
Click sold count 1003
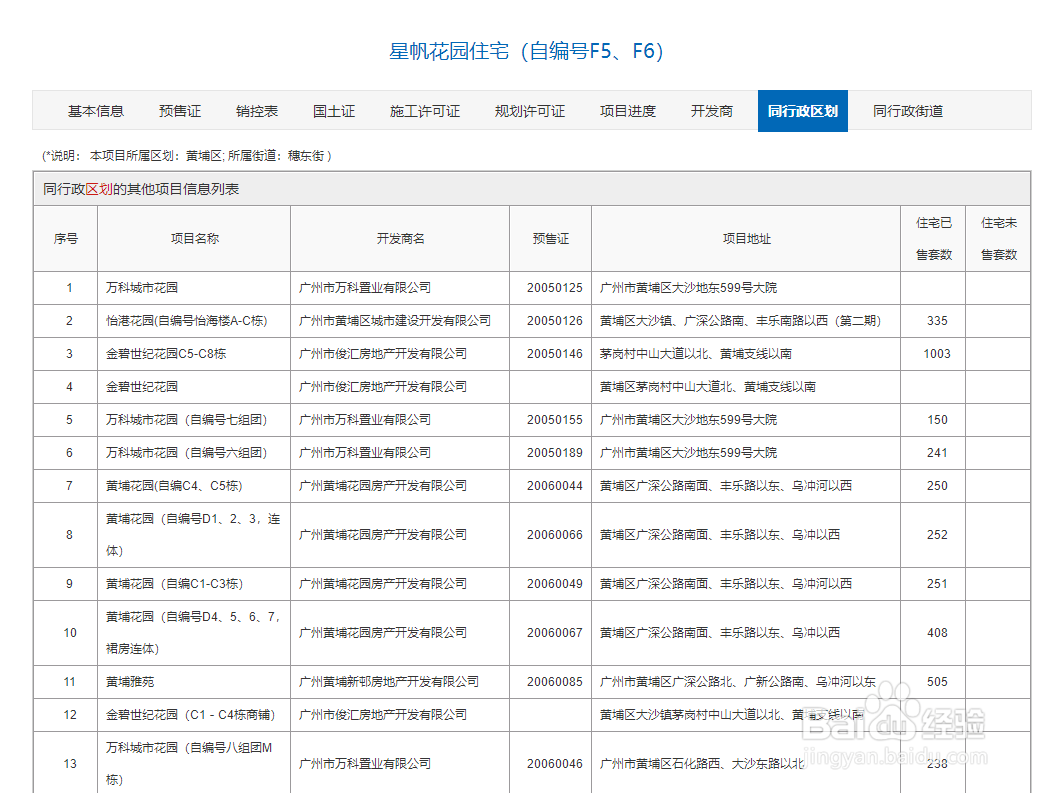[x=937, y=354]
